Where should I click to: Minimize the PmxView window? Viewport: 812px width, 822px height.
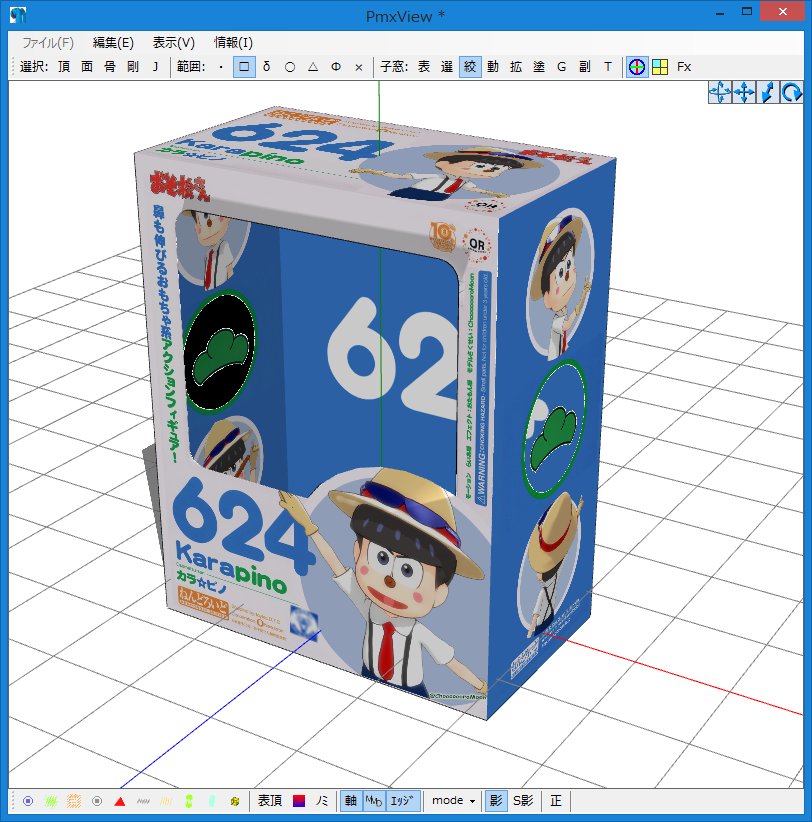click(x=720, y=13)
